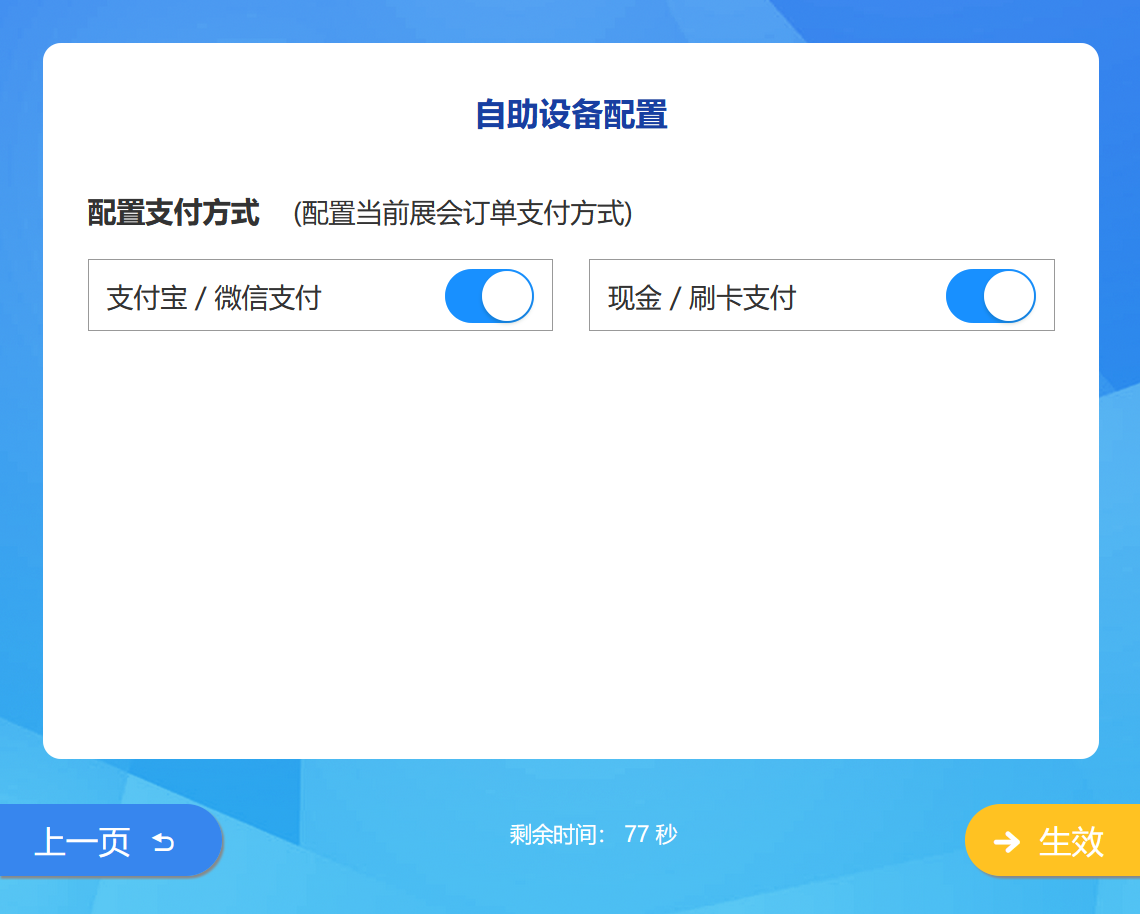Click the 配置支付方式 heading
Screen dimensions: 1140x914
(x=174, y=213)
